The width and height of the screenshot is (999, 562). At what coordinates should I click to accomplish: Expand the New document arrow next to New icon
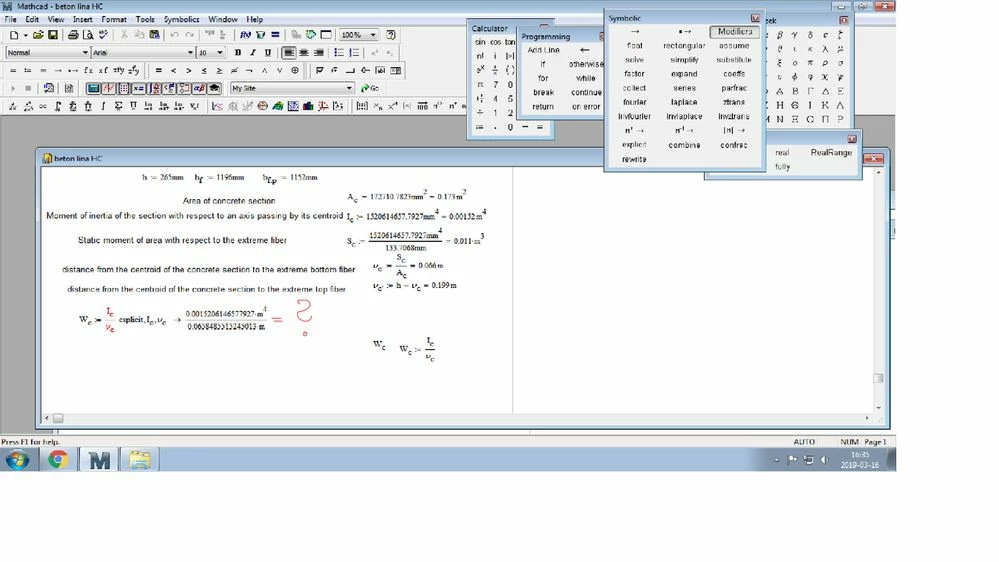click(25, 35)
